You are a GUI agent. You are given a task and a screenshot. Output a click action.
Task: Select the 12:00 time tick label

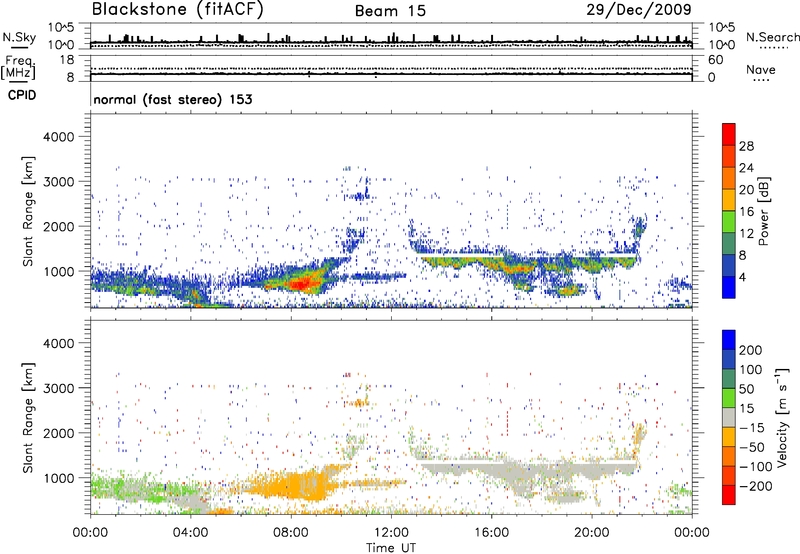coord(391,533)
